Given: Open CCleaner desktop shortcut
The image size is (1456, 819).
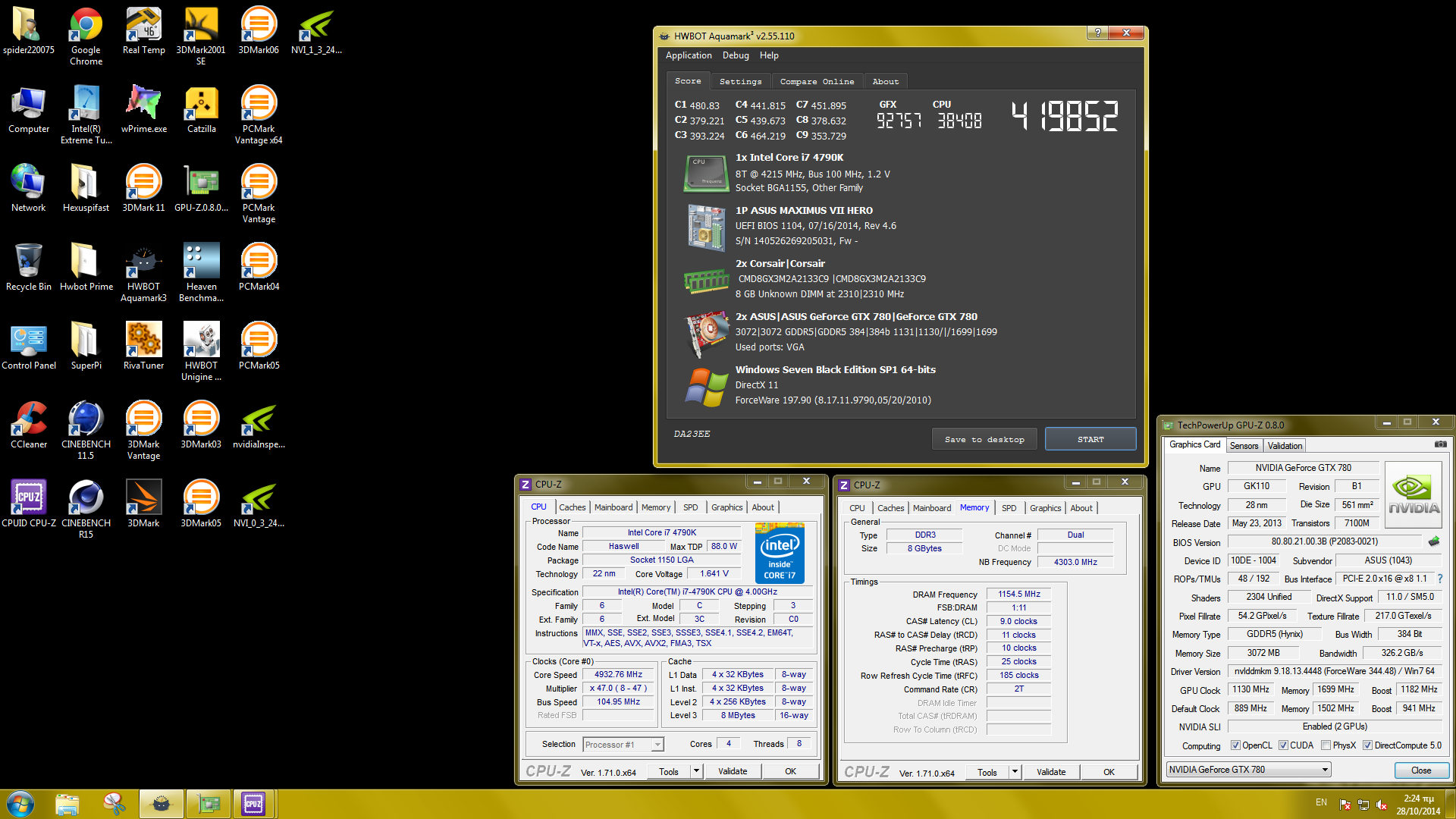Looking at the screenshot, I should pyautogui.click(x=28, y=425).
